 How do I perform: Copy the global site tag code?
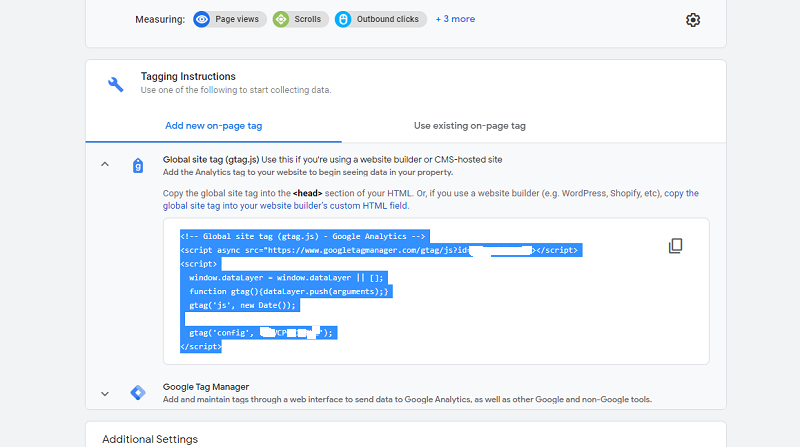676,245
